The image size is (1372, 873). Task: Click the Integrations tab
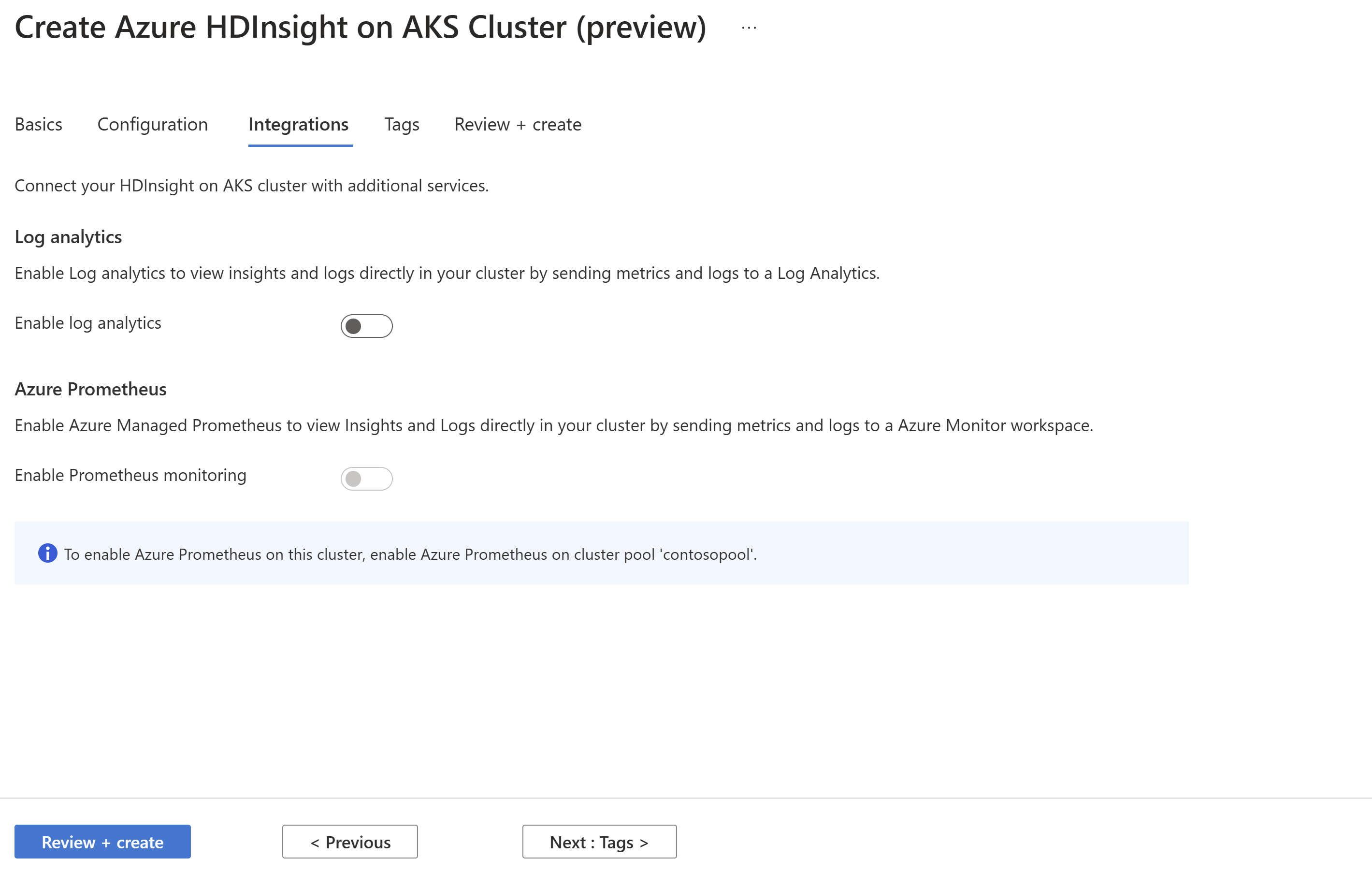click(298, 124)
